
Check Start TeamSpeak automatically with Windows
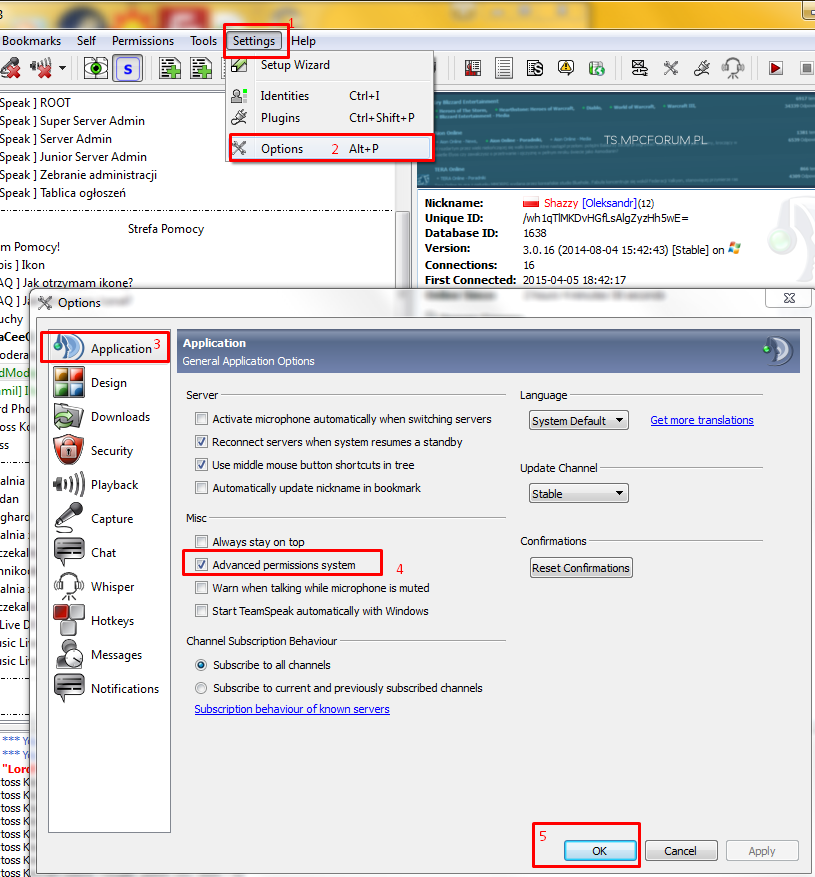[201, 611]
